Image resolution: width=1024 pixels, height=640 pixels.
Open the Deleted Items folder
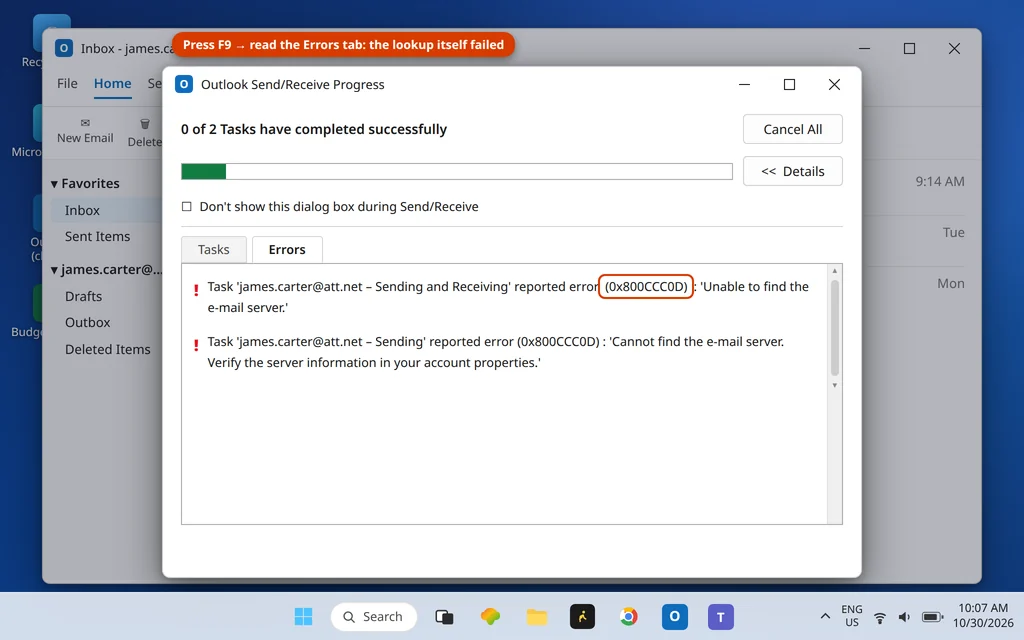[107, 349]
